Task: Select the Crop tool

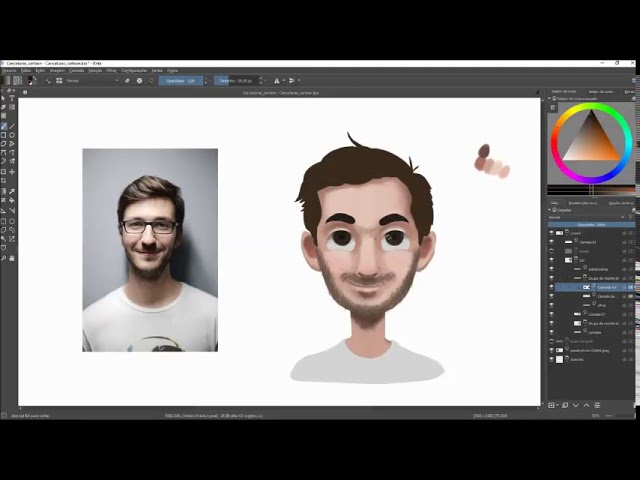Action: 3,181
